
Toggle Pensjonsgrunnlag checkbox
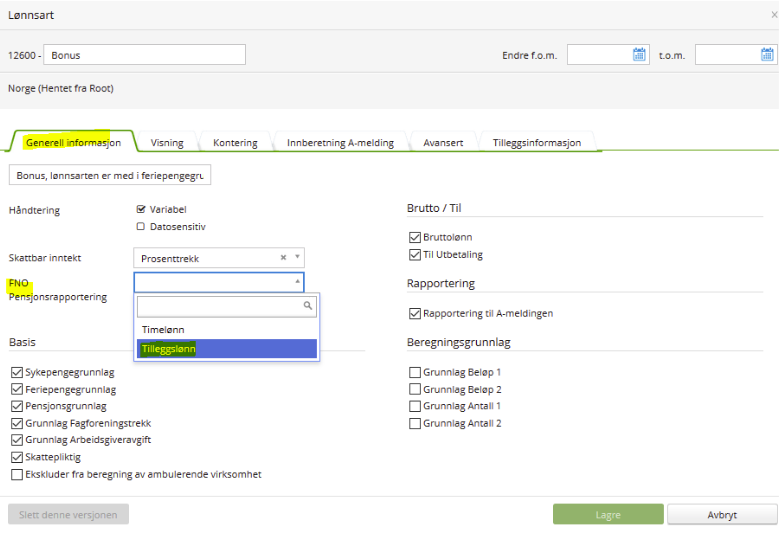[x=17, y=406]
